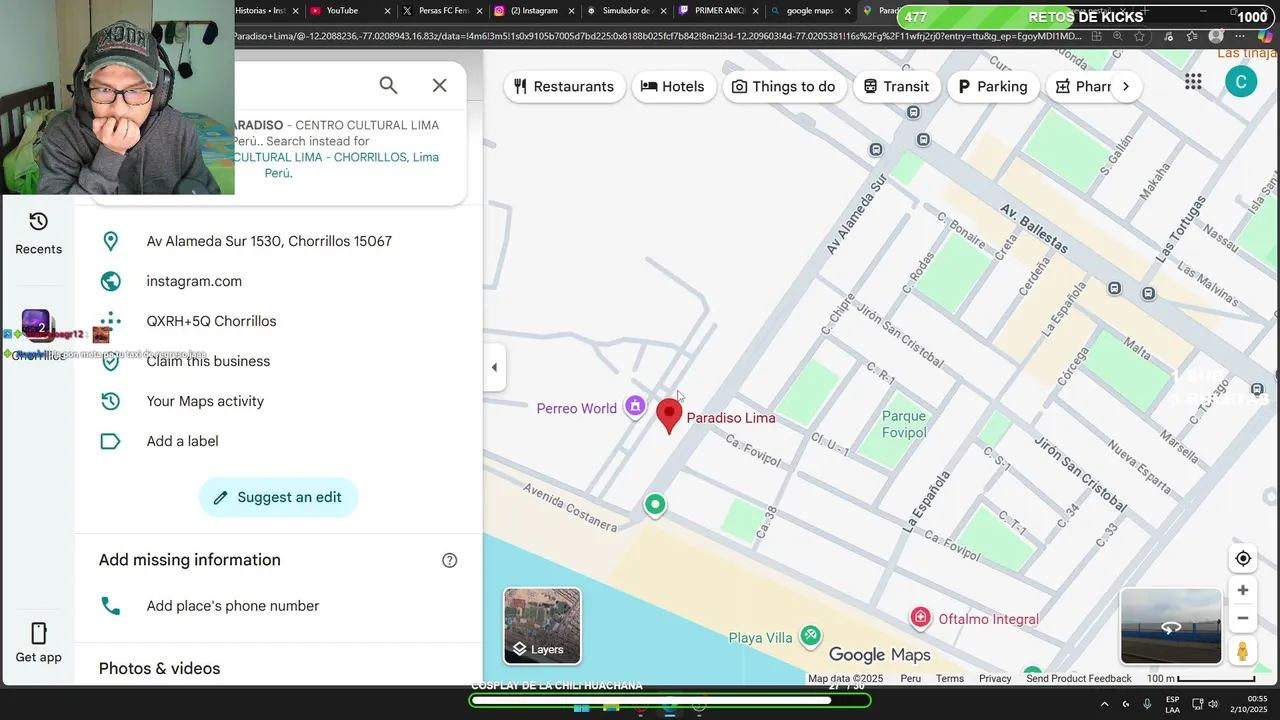
Task: Collapse the side panel arrow
Action: click(494, 367)
